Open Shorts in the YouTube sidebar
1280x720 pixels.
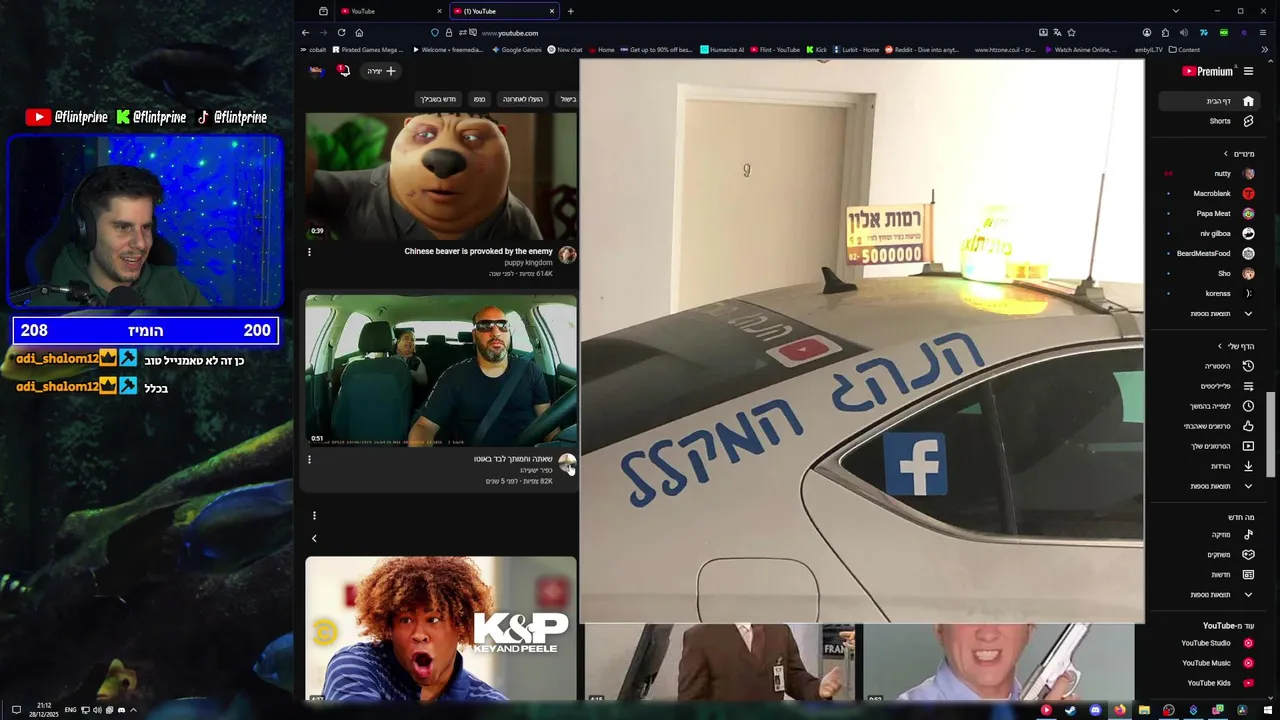tap(1208, 121)
